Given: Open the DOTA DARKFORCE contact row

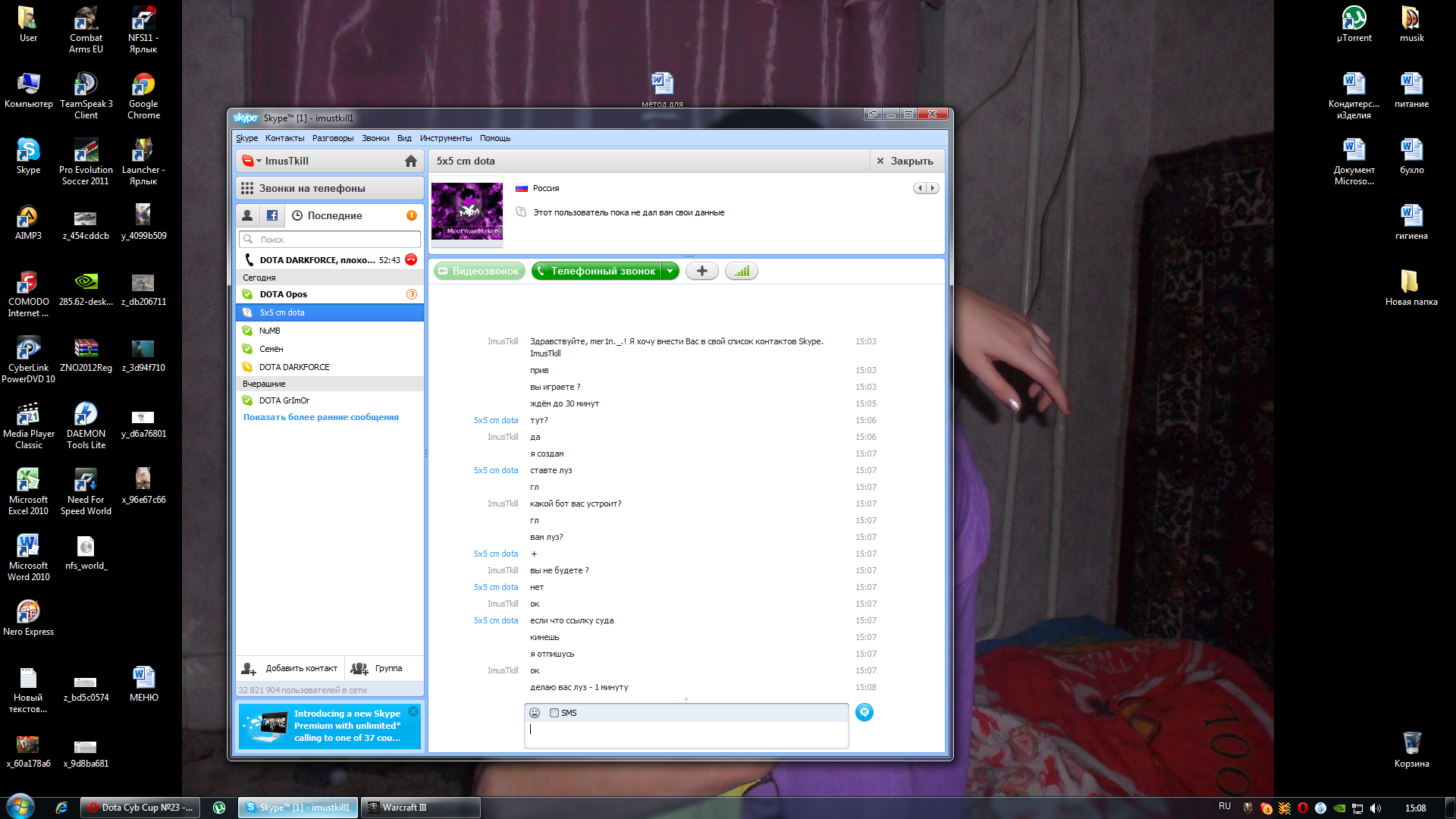Looking at the screenshot, I should click(329, 367).
